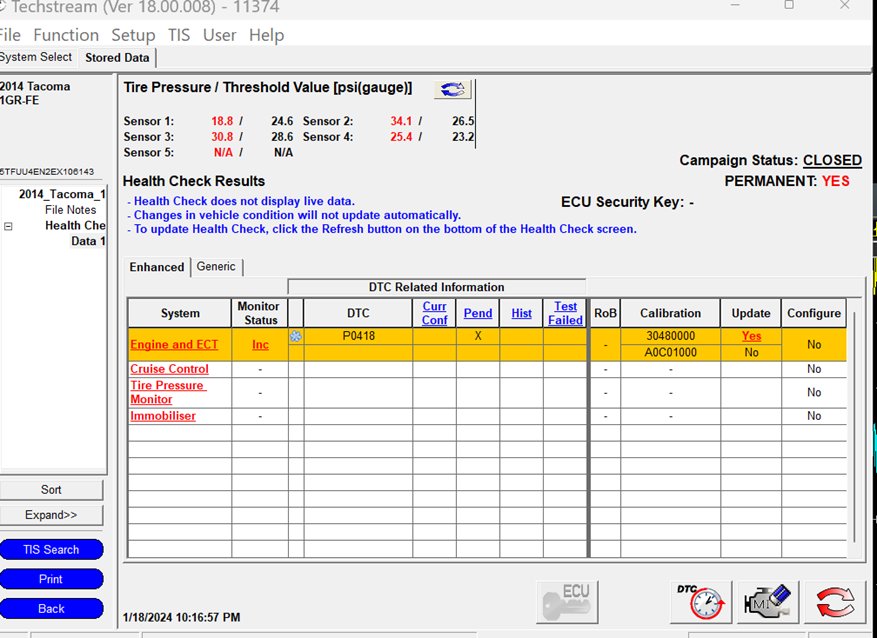The height and width of the screenshot is (638, 877).
Task: Click the timestamp 1/18/2024 10:16:57 PM
Action: (x=181, y=617)
